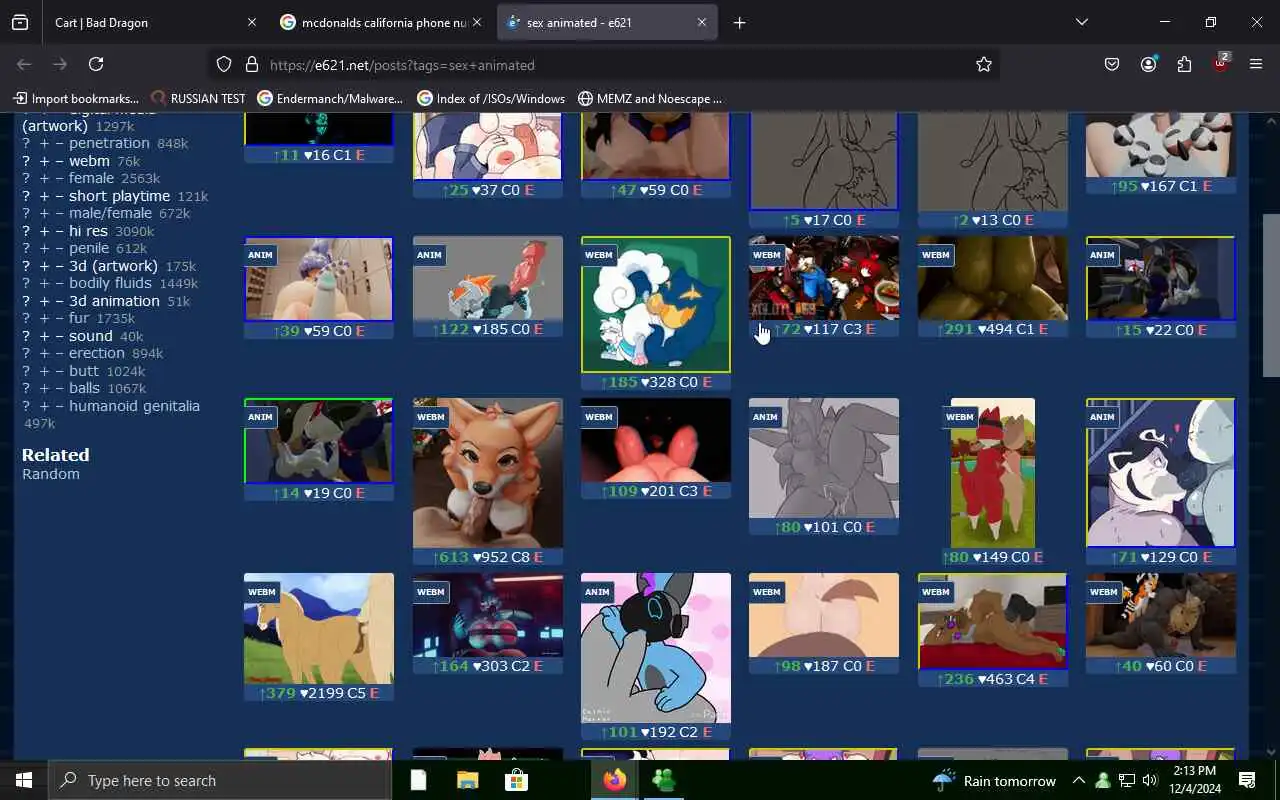Launch Microsoft Store from the taskbar
1280x800 pixels.
pyautogui.click(x=516, y=780)
